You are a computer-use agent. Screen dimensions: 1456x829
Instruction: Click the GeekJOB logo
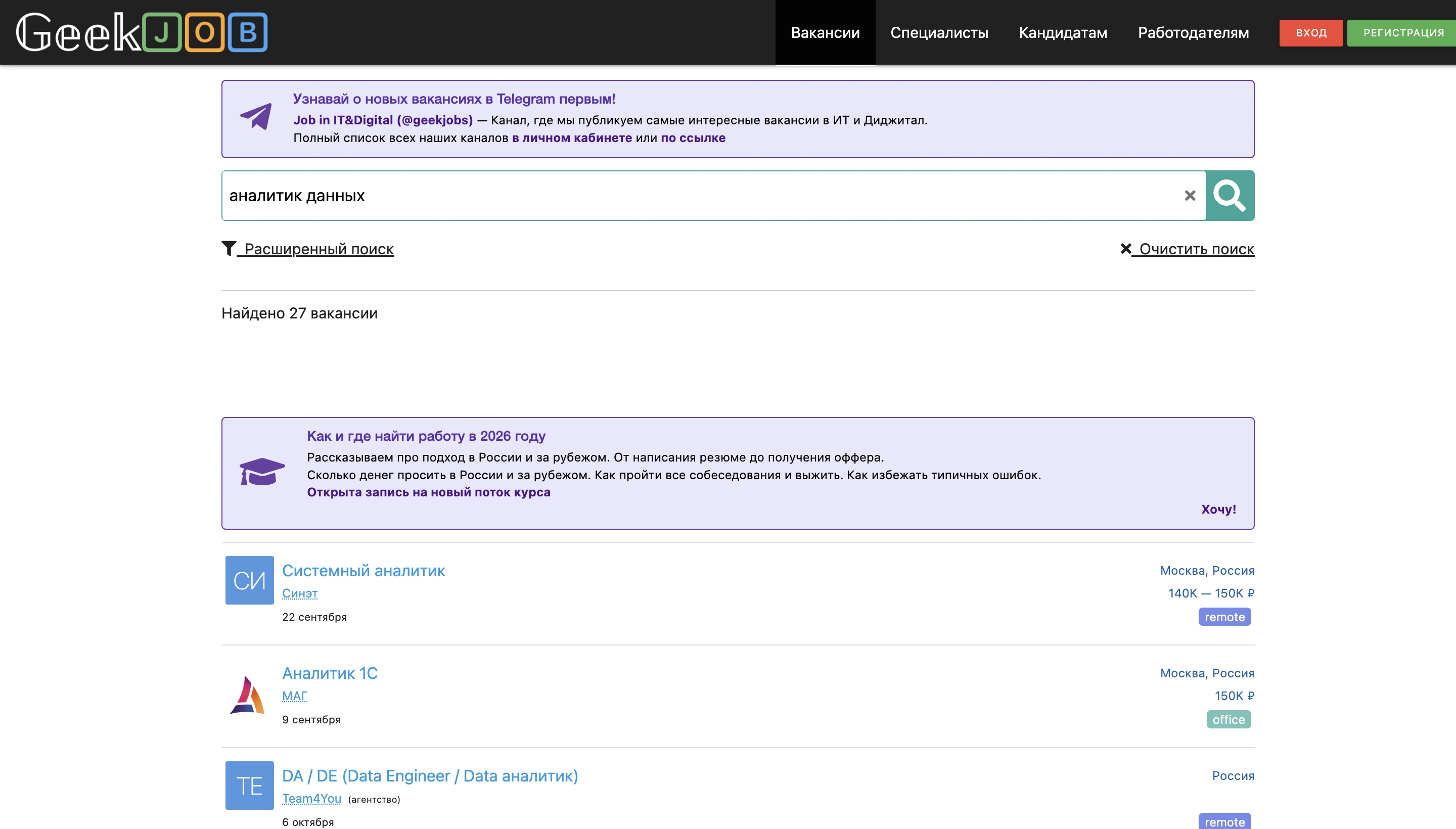pyautogui.click(x=142, y=32)
